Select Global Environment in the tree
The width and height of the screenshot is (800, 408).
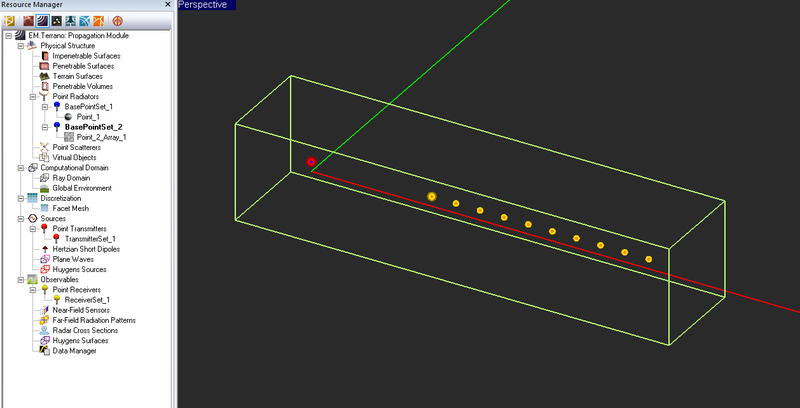pos(82,188)
